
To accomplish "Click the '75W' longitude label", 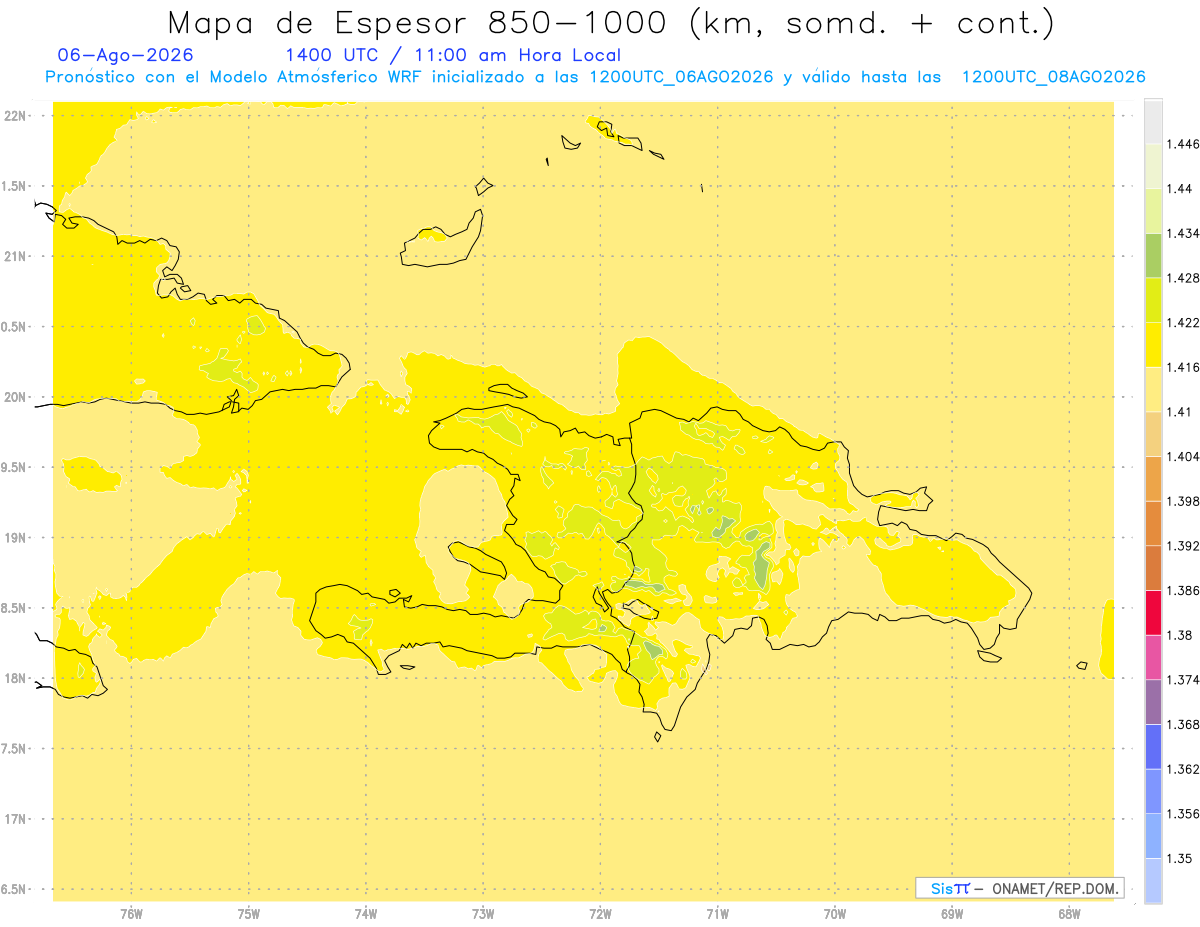I will tap(249, 914).
